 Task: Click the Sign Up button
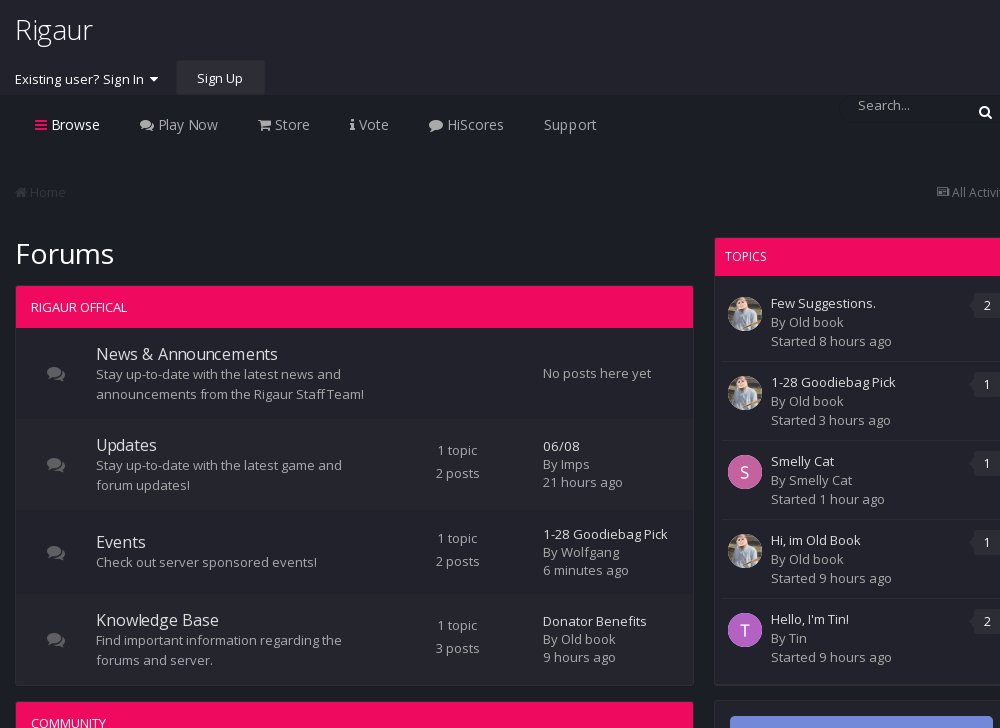220,78
